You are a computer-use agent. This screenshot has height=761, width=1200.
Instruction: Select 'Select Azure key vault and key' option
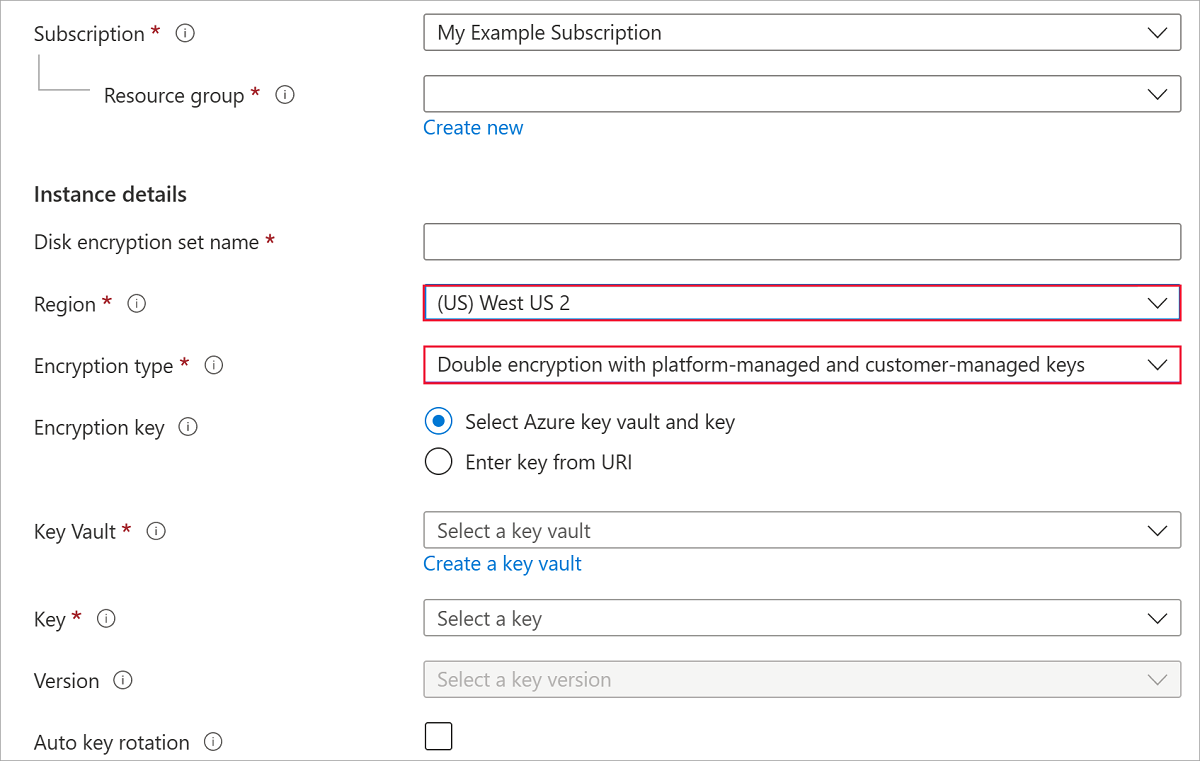(x=439, y=422)
